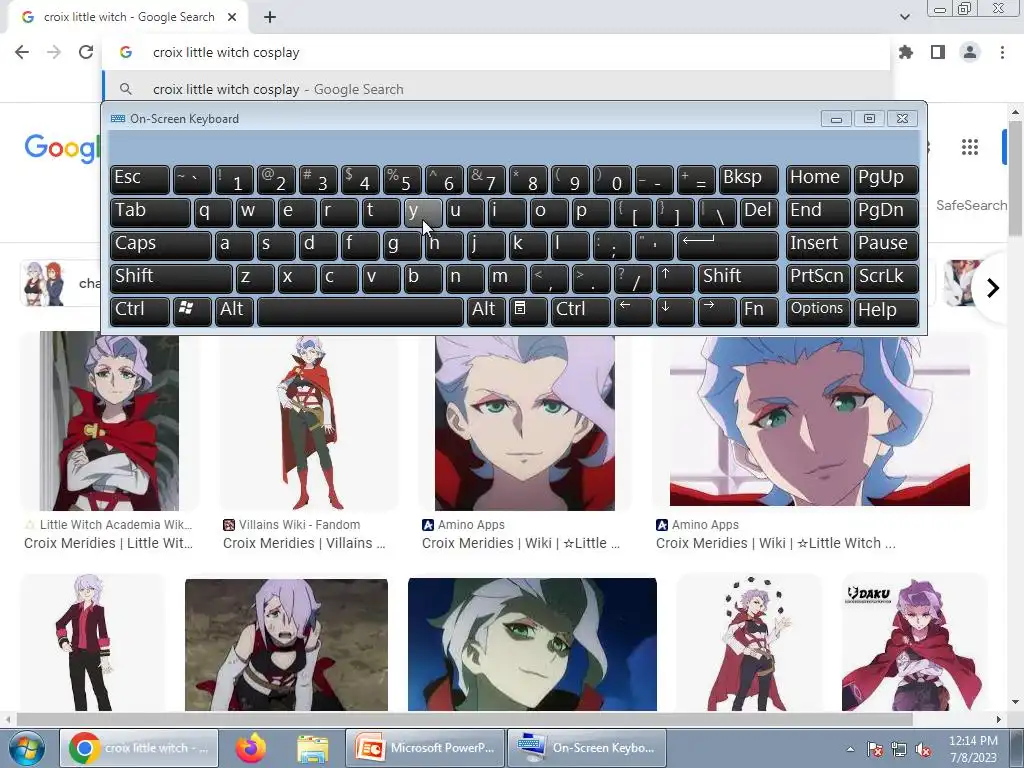Toggle the Fn key on keyboard
The width and height of the screenshot is (1024, 768).
pos(760,311)
